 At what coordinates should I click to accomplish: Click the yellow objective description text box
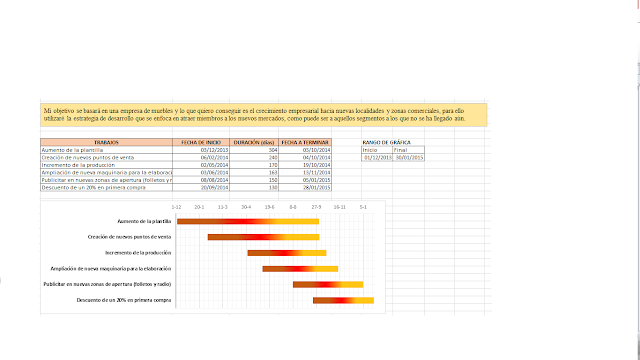coord(264,115)
